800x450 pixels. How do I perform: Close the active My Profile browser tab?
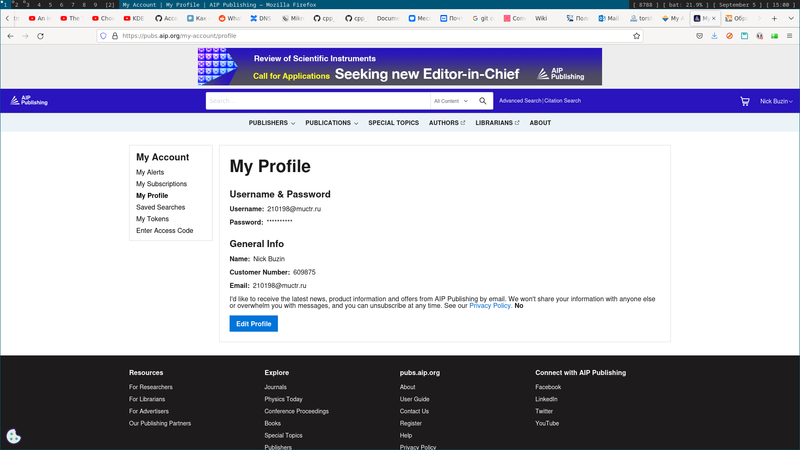click(x=713, y=18)
